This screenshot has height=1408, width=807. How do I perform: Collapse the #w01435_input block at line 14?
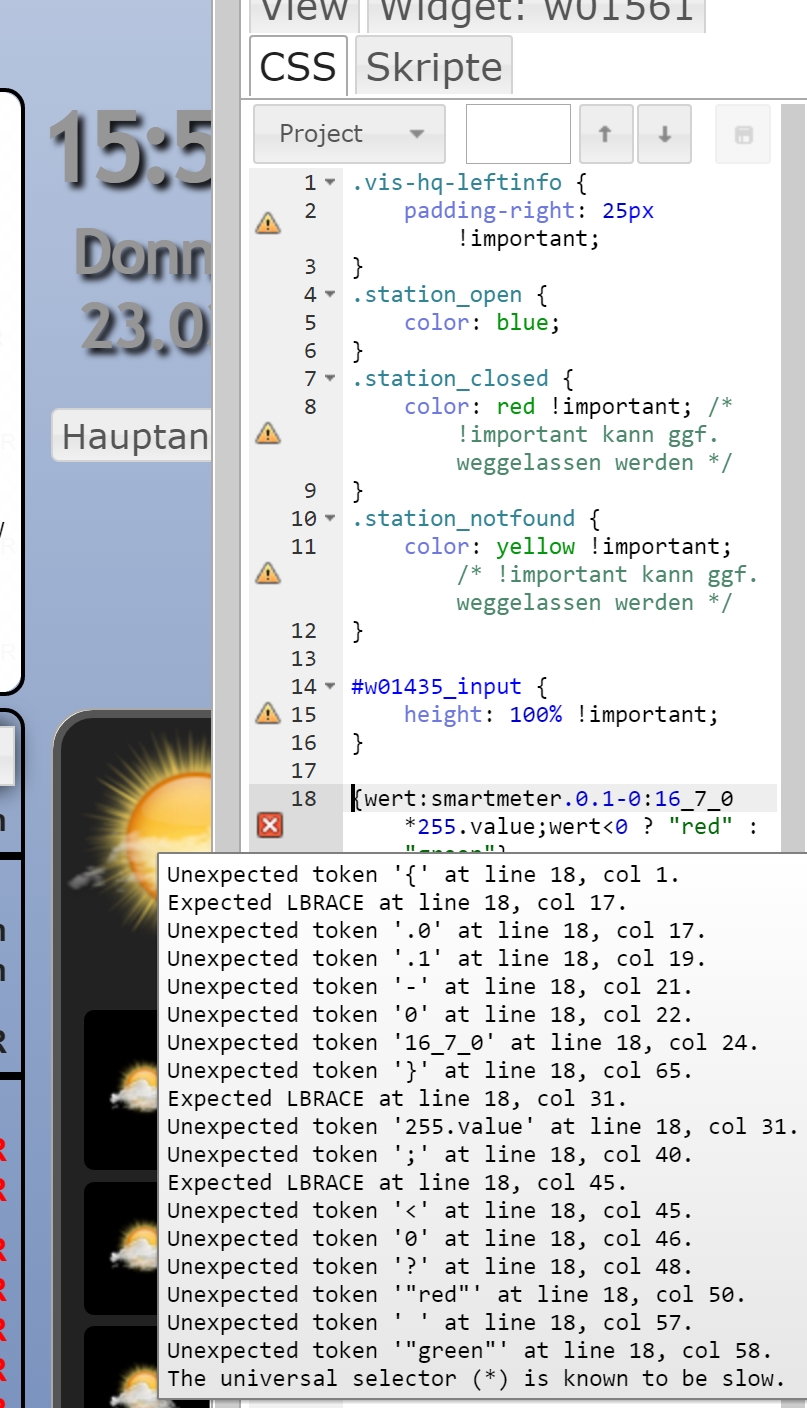tap(331, 687)
